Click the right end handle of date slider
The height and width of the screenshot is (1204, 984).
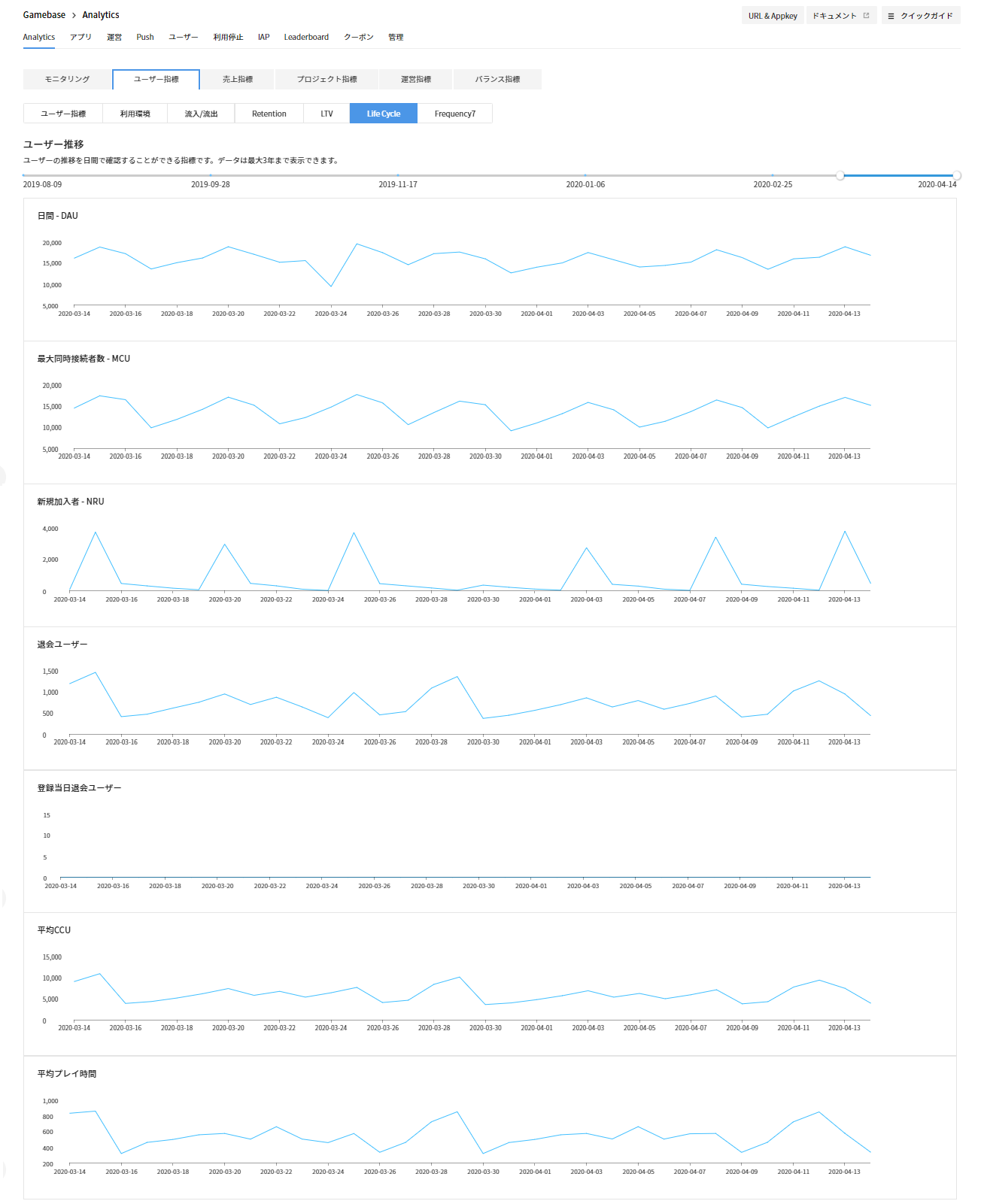[x=957, y=175]
